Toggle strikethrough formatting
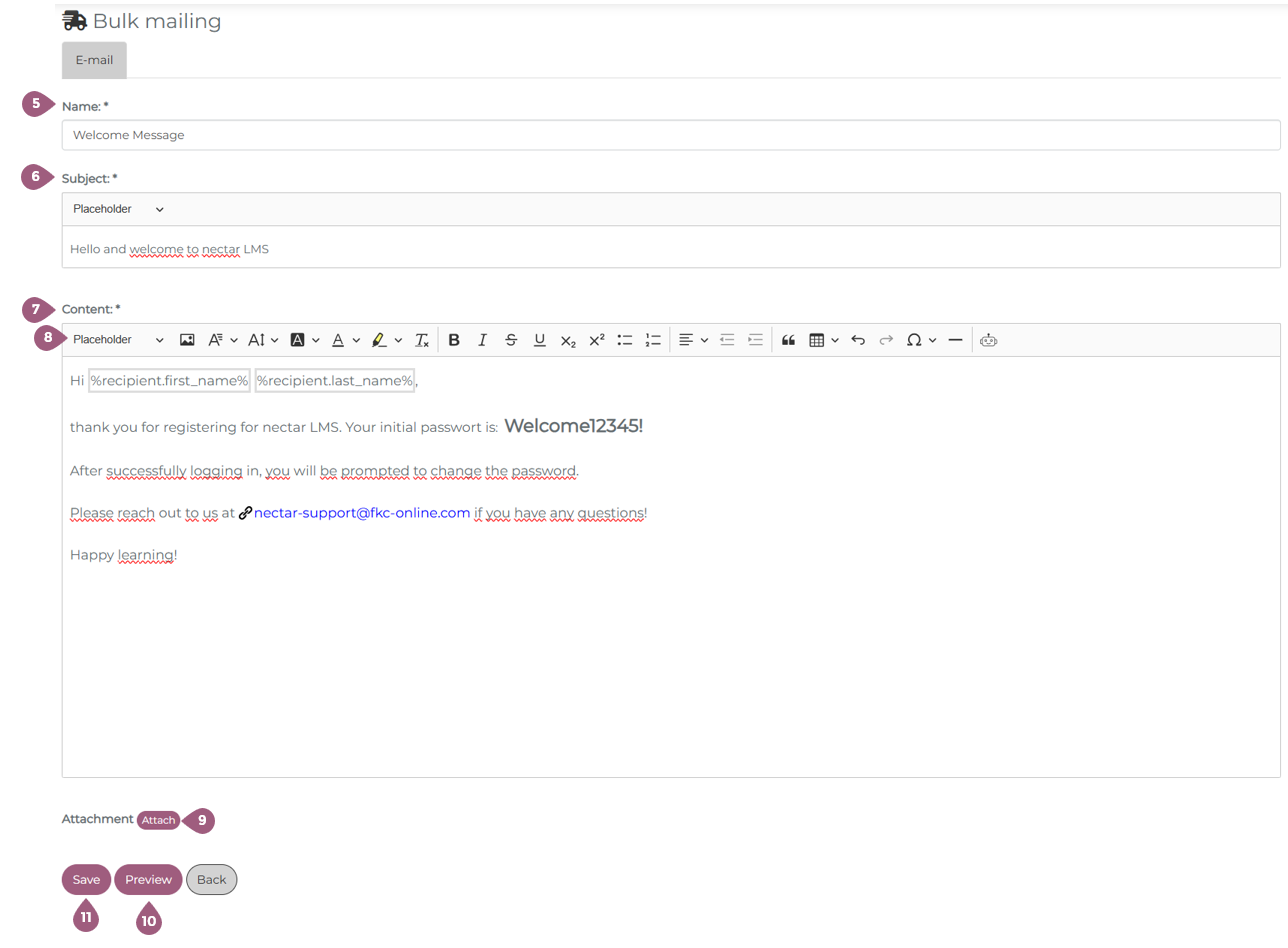Screen dimensions: 1288x948 click(x=511, y=340)
